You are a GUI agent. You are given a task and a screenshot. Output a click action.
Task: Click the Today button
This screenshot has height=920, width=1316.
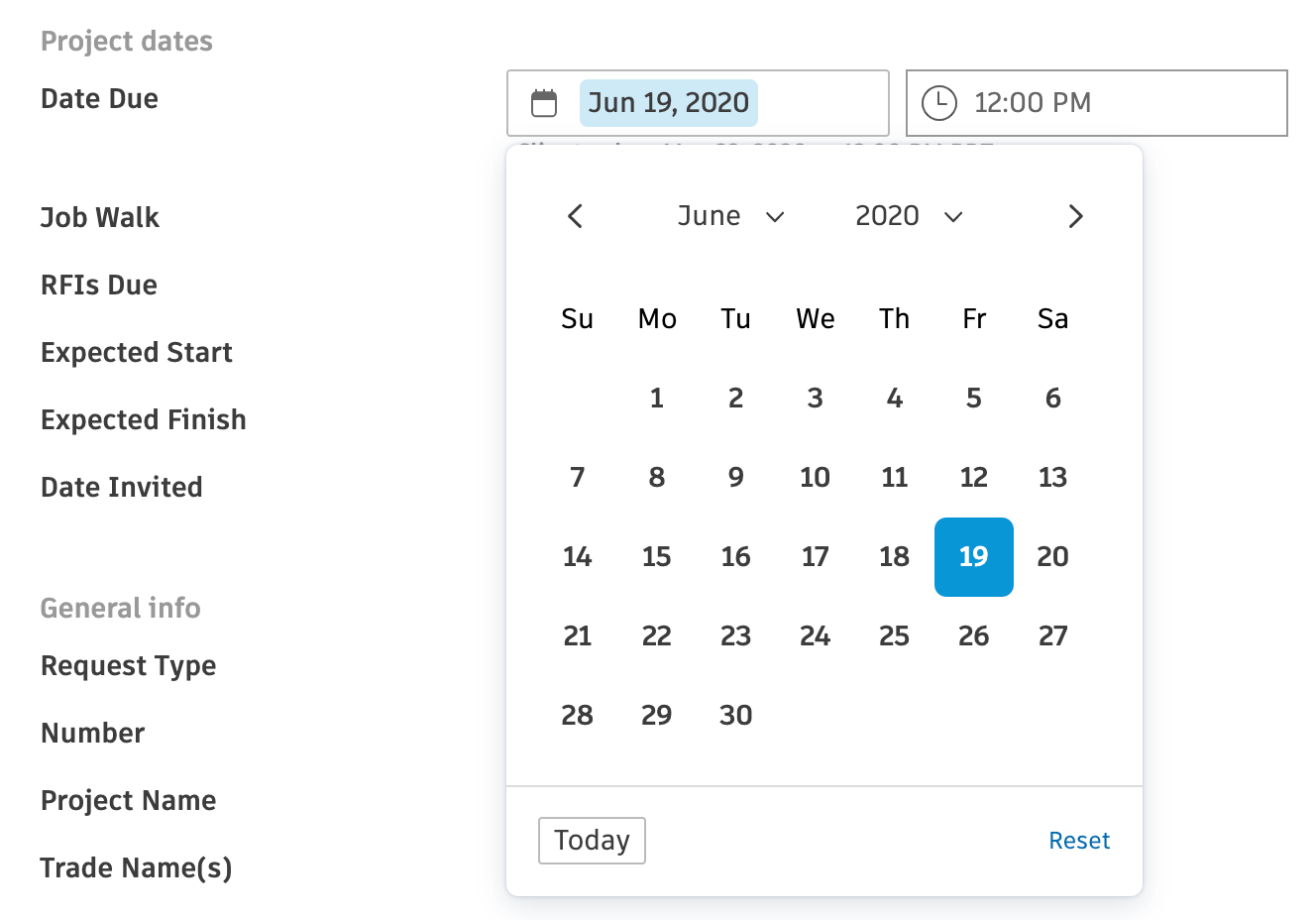592,841
